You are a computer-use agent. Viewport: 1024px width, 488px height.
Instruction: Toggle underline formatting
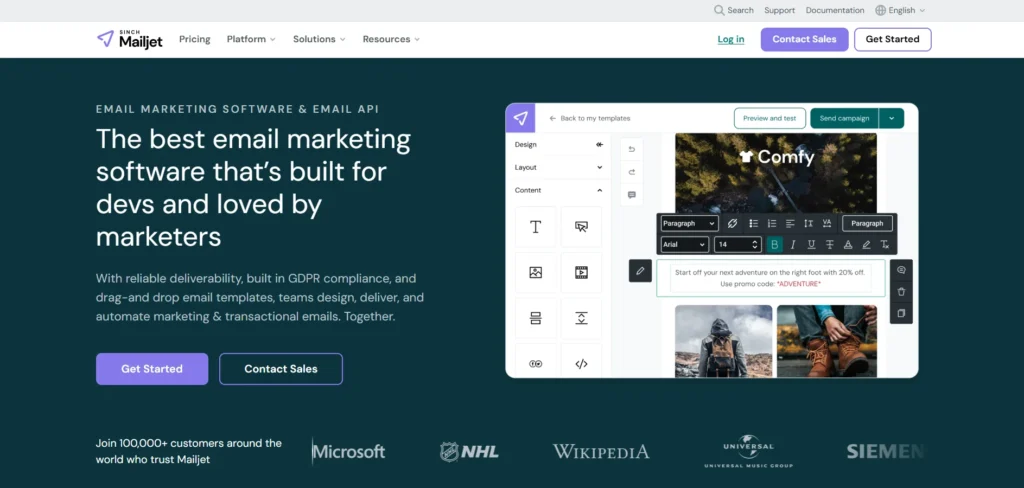(x=811, y=244)
